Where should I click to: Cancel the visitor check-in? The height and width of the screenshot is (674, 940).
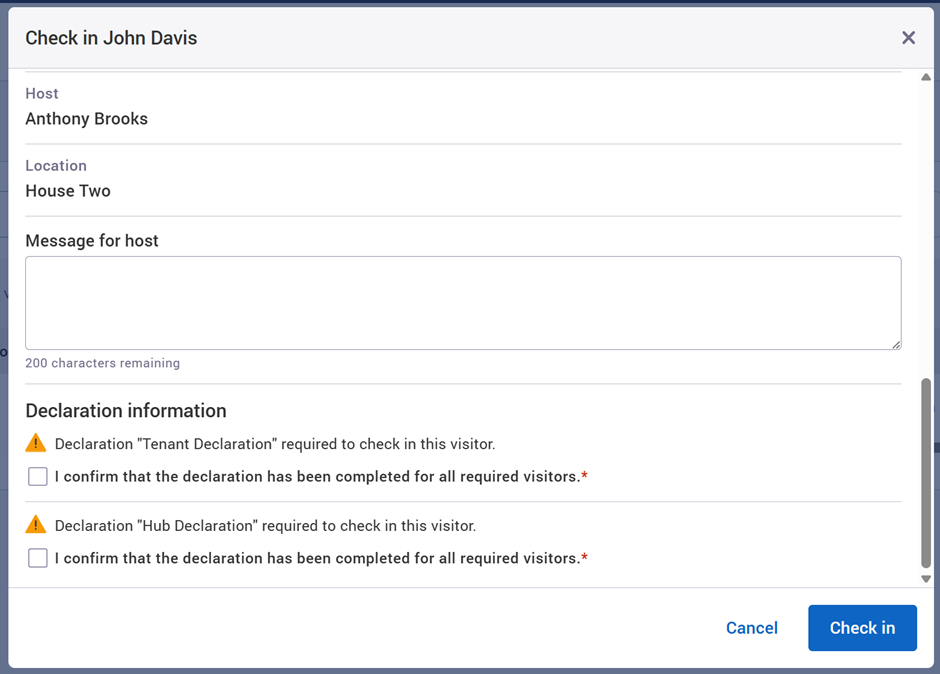[x=751, y=628]
